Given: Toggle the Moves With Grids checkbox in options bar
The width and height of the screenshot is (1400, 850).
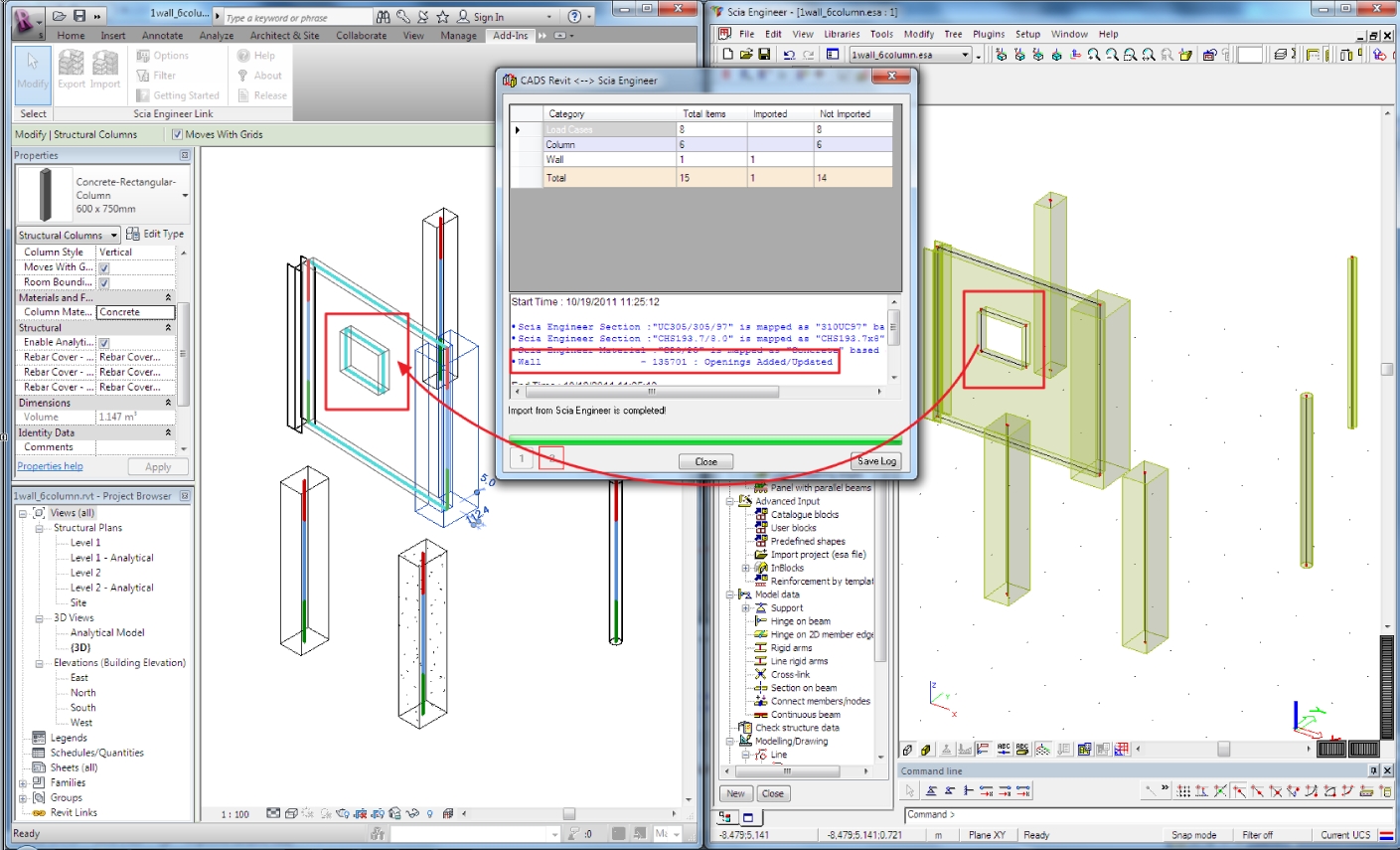Looking at the screenshot, I should coord(177,134).
